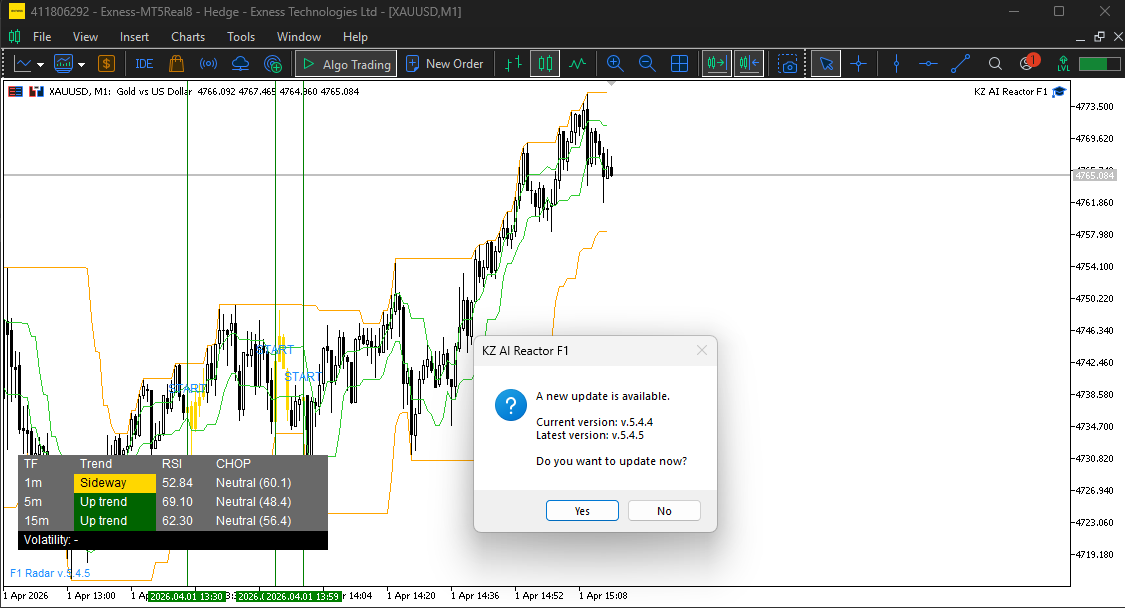This screenshot has width=1125, height=608.
Task: Expand the indicators list dropdown arrow
Action: (82, 65)
